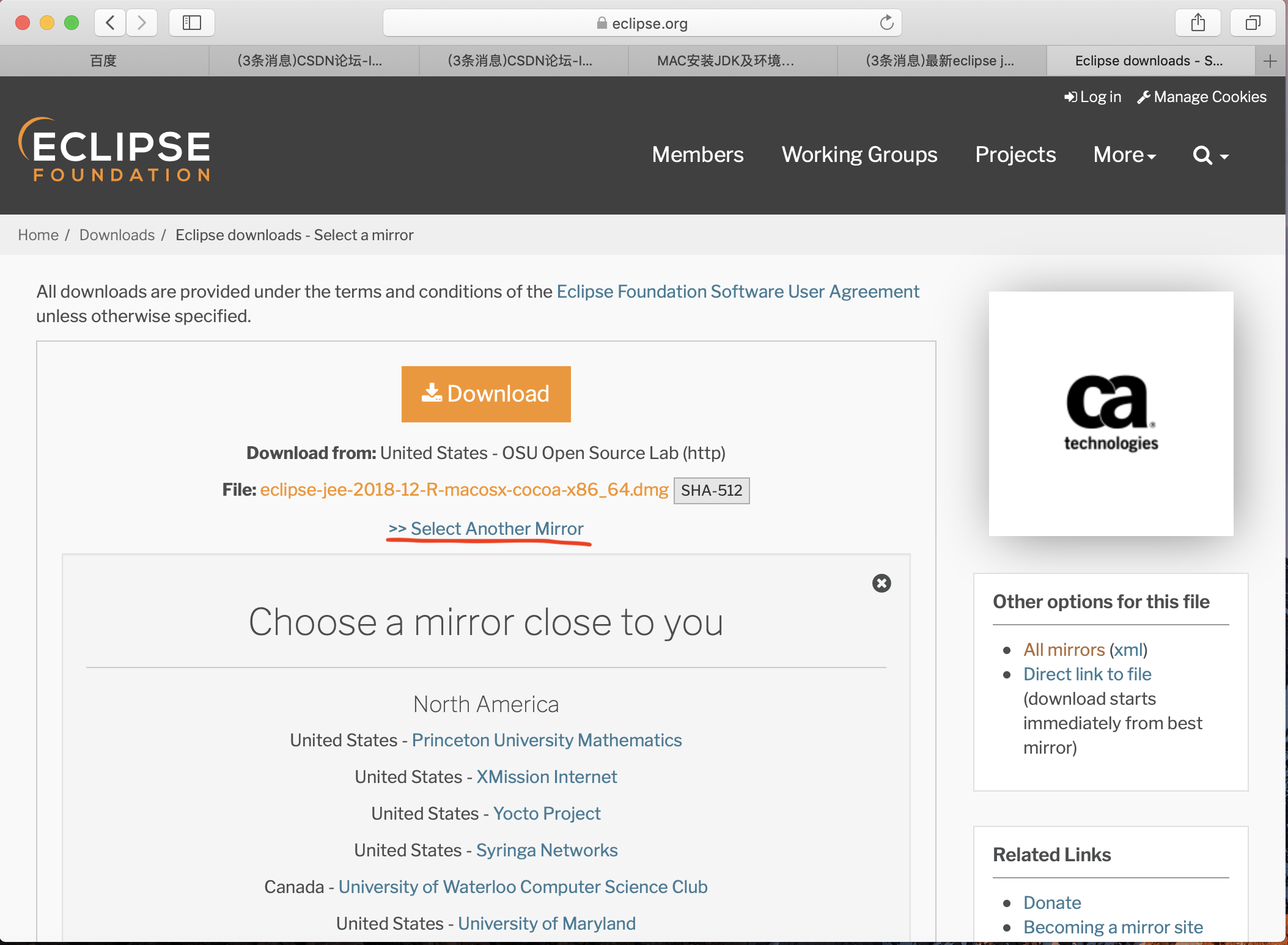Open Working Groups navigation item
1288x945 pixels.
click(859, 155)
